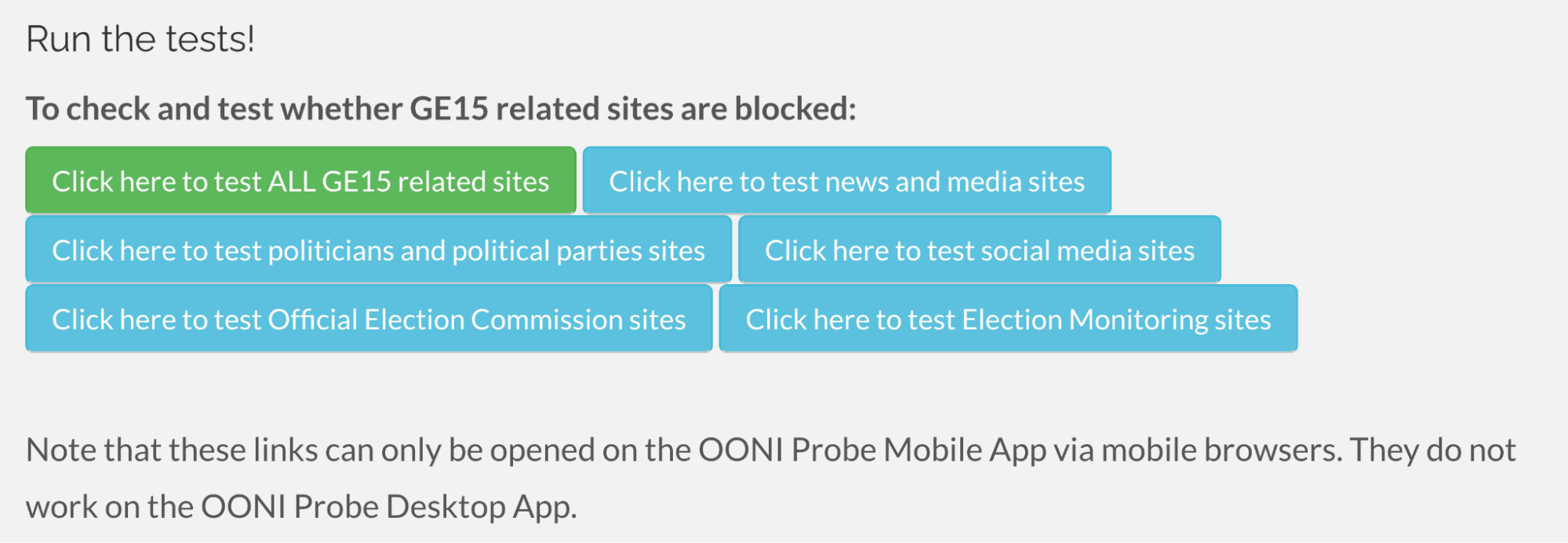Choose the social media sites button
The height and width of the screenshot is (543, 1568).
click(x=979, y=250)
